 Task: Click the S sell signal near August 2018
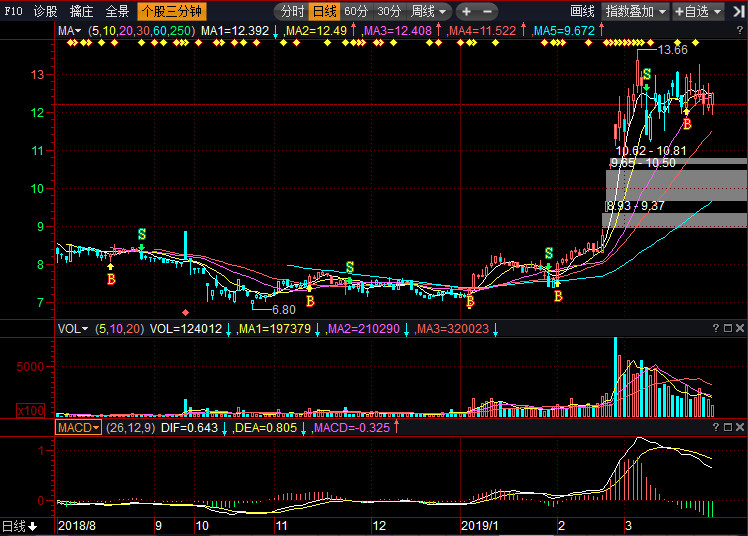click(142, 234)
